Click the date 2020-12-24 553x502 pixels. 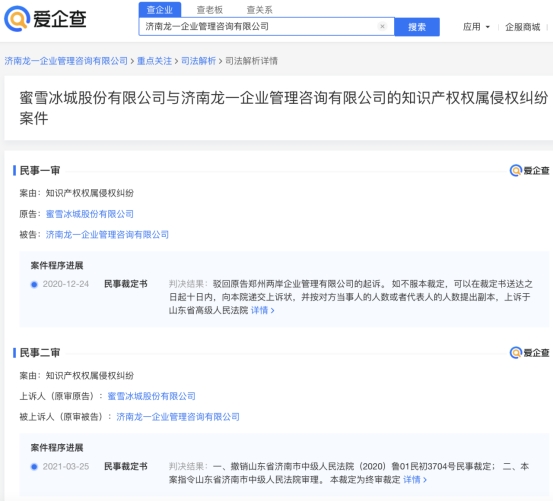[66, 284]
